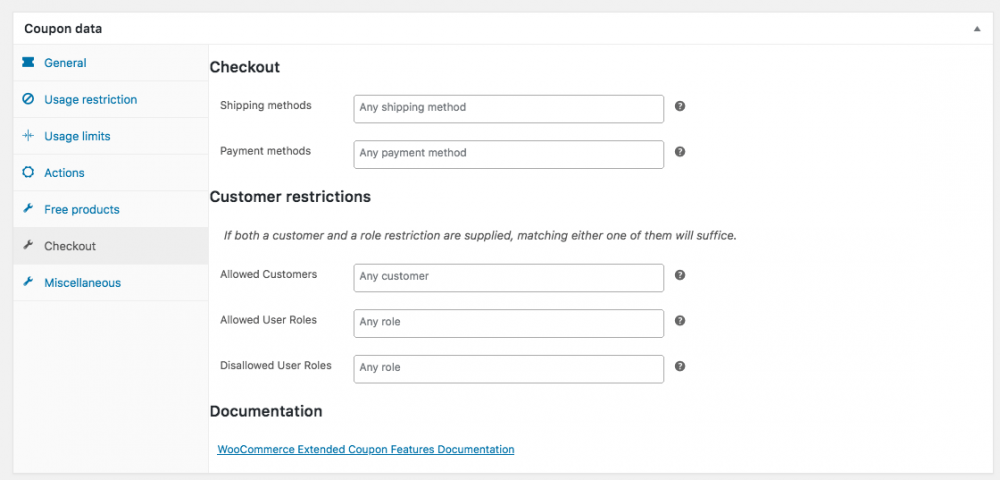This screenshot has height=480, width=1000.
Task: Switch to the General tab
Action: 65,63
